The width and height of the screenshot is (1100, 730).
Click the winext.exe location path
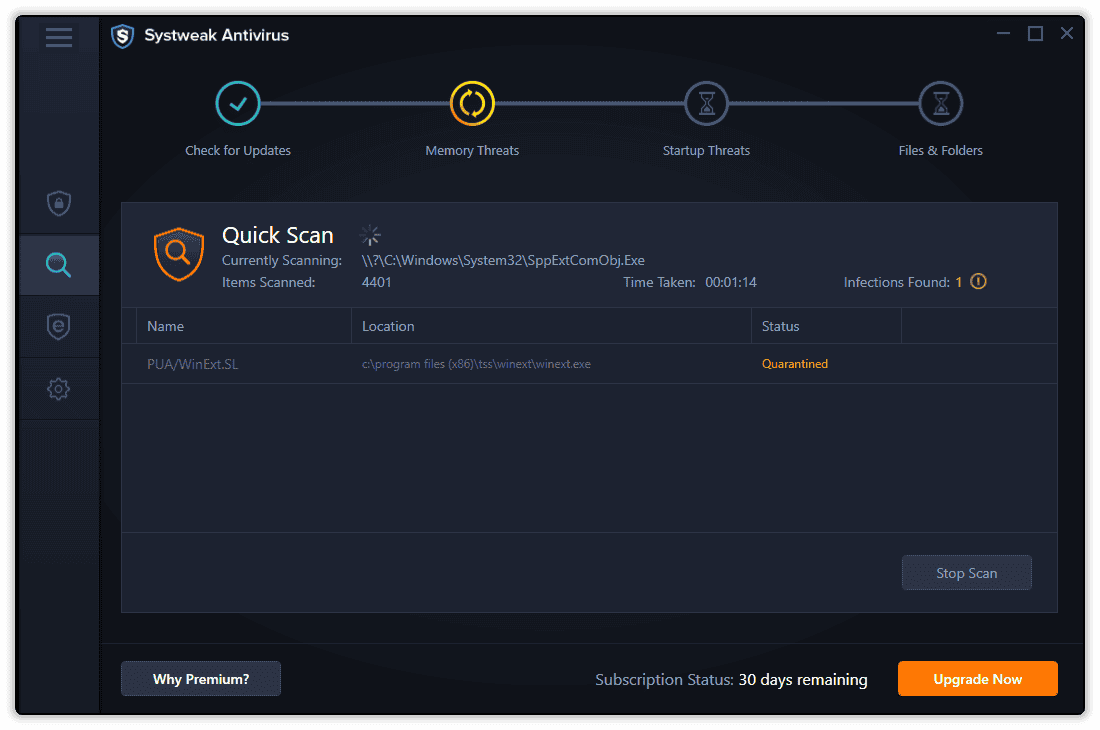(476, 364)
